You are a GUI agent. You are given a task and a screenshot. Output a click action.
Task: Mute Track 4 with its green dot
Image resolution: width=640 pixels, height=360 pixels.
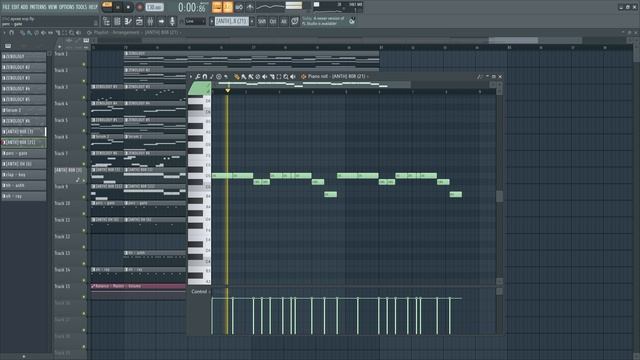point(84,114)
